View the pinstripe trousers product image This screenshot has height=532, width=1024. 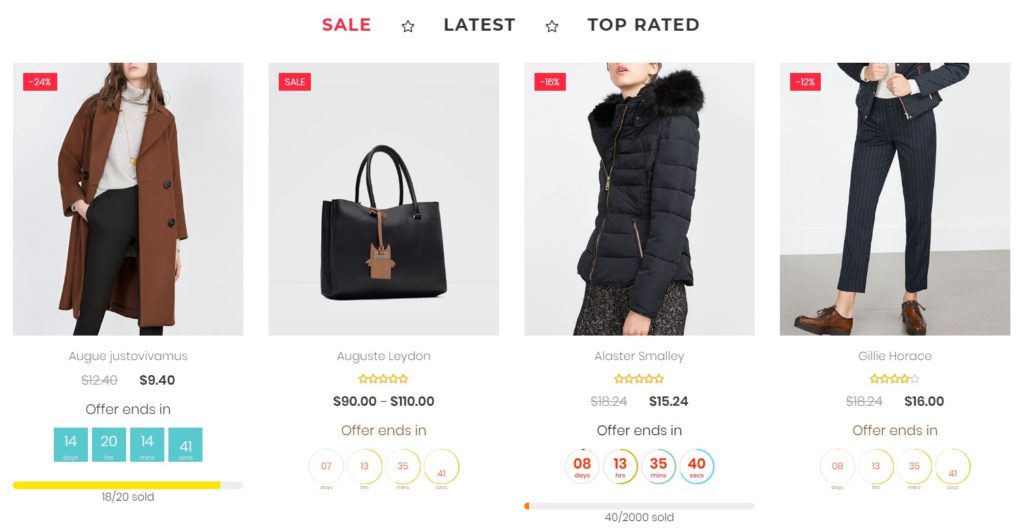pos(895,199)
